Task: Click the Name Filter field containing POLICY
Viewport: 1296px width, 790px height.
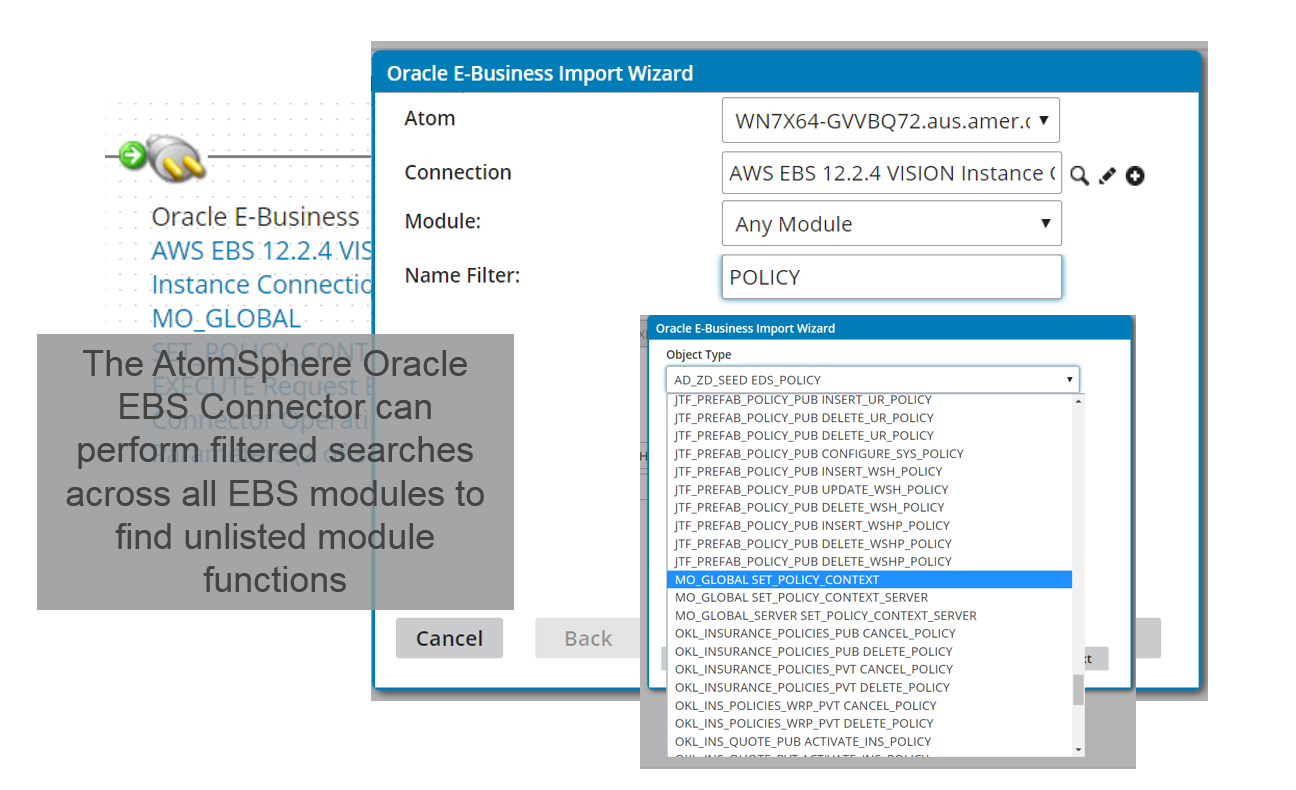Action: [891, 277]
